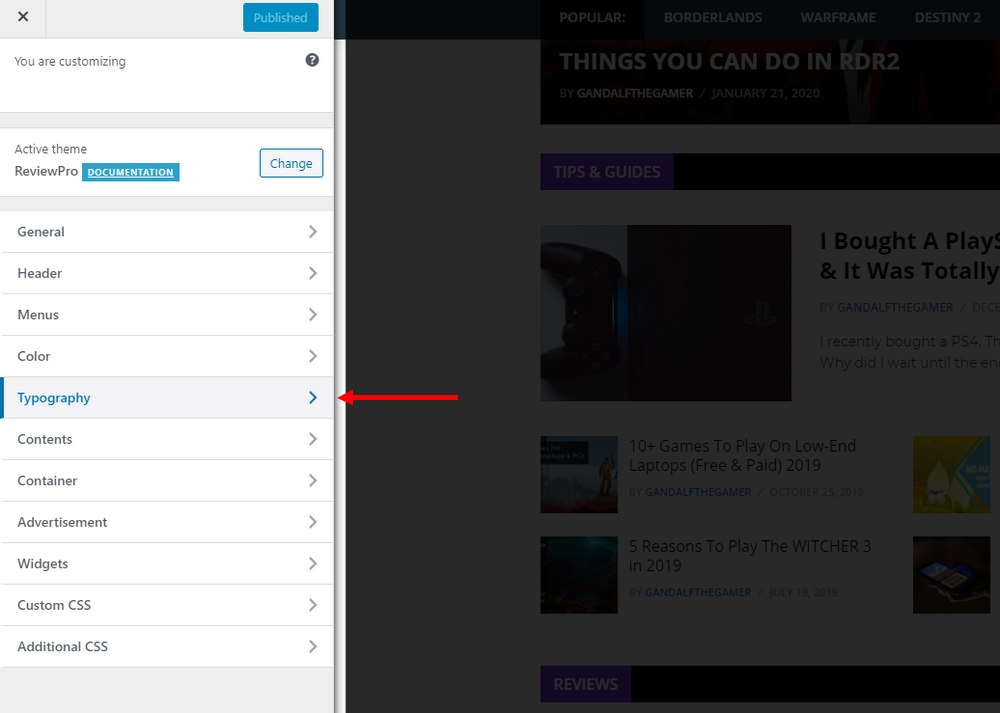Open the General panel
The image size is (1000, 713).
coord(167,232)
